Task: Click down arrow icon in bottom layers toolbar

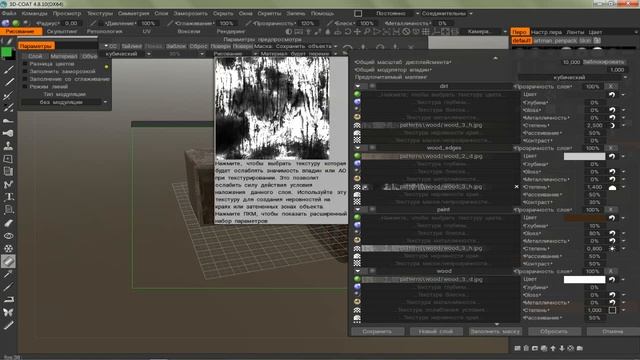Action: pos(562,348)
